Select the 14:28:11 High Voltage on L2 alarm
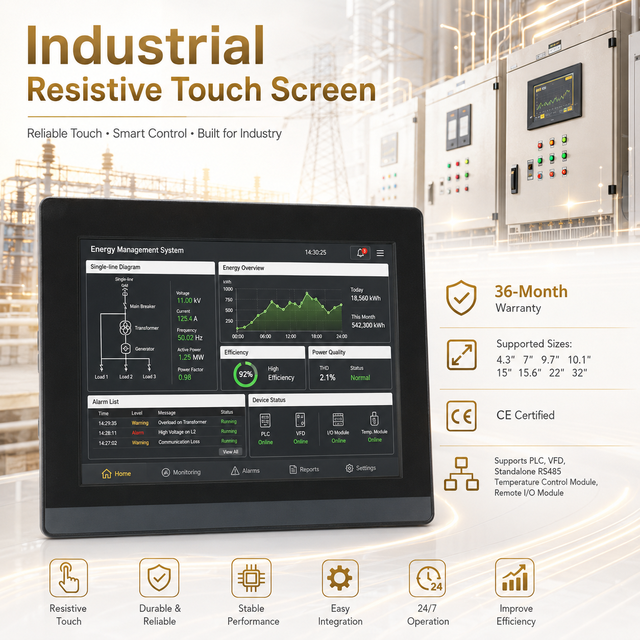 167,432
